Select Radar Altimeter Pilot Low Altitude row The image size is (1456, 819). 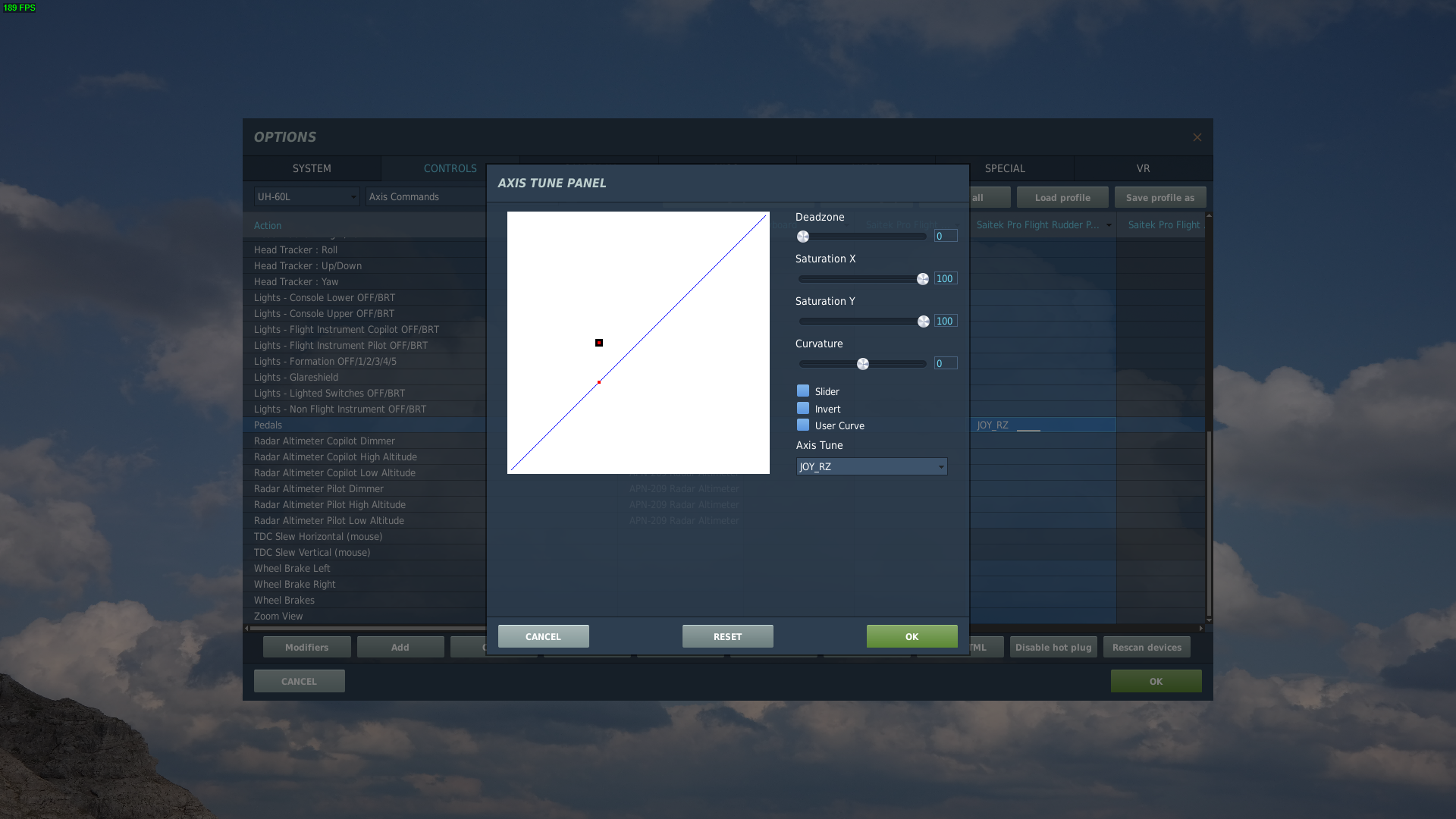[x=364, y=520]
